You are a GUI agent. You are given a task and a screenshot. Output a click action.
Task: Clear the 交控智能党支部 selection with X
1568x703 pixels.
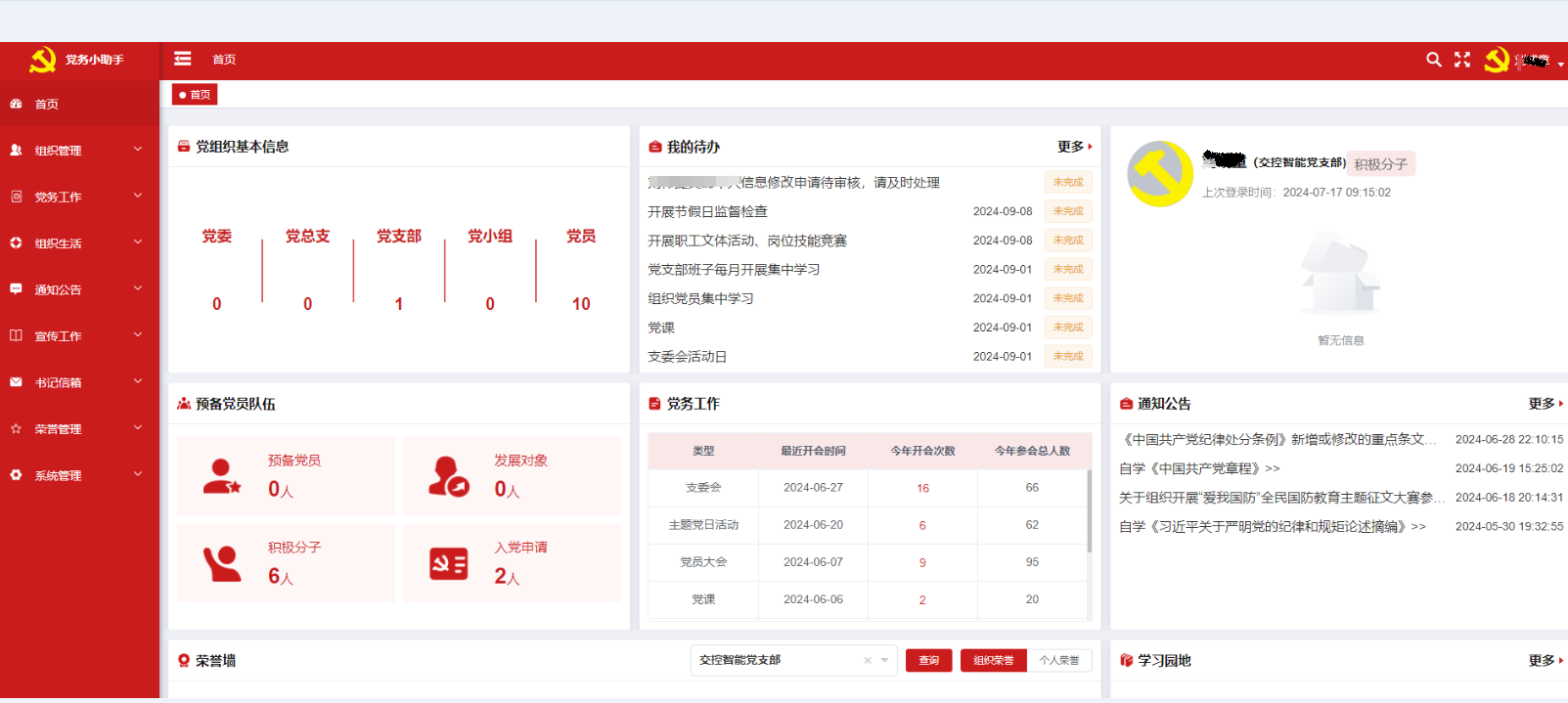pos(867,661)
